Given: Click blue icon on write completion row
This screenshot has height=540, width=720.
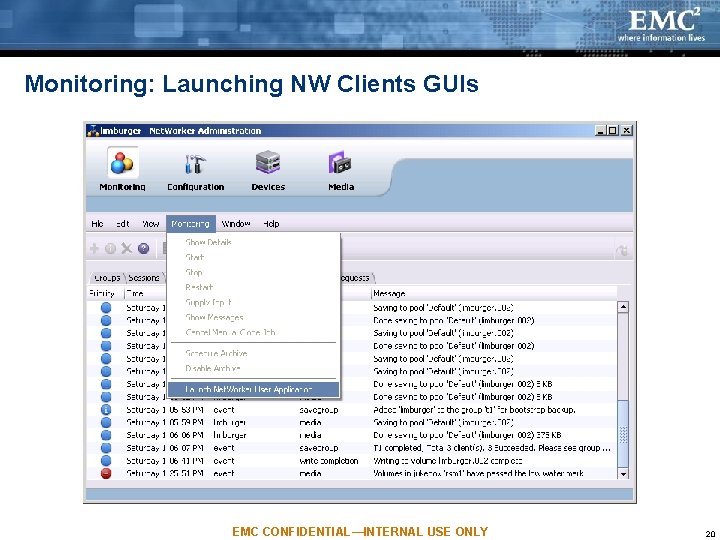Looking at the screenshot, I should click(x=106, y=461).
